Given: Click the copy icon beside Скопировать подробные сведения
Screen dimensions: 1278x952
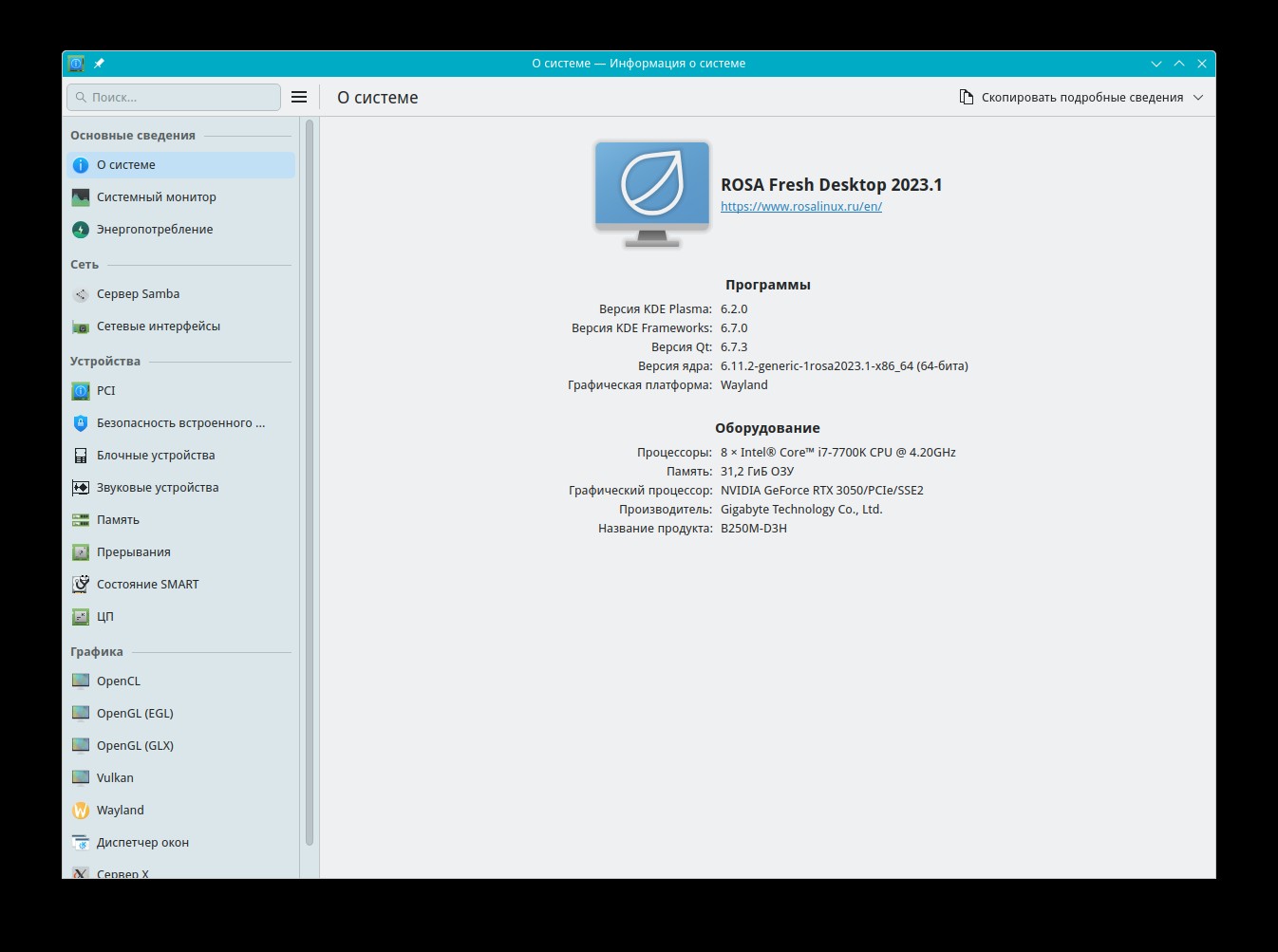Looking at the screenshot, I should pyautogui.click(x=967, y=97).
